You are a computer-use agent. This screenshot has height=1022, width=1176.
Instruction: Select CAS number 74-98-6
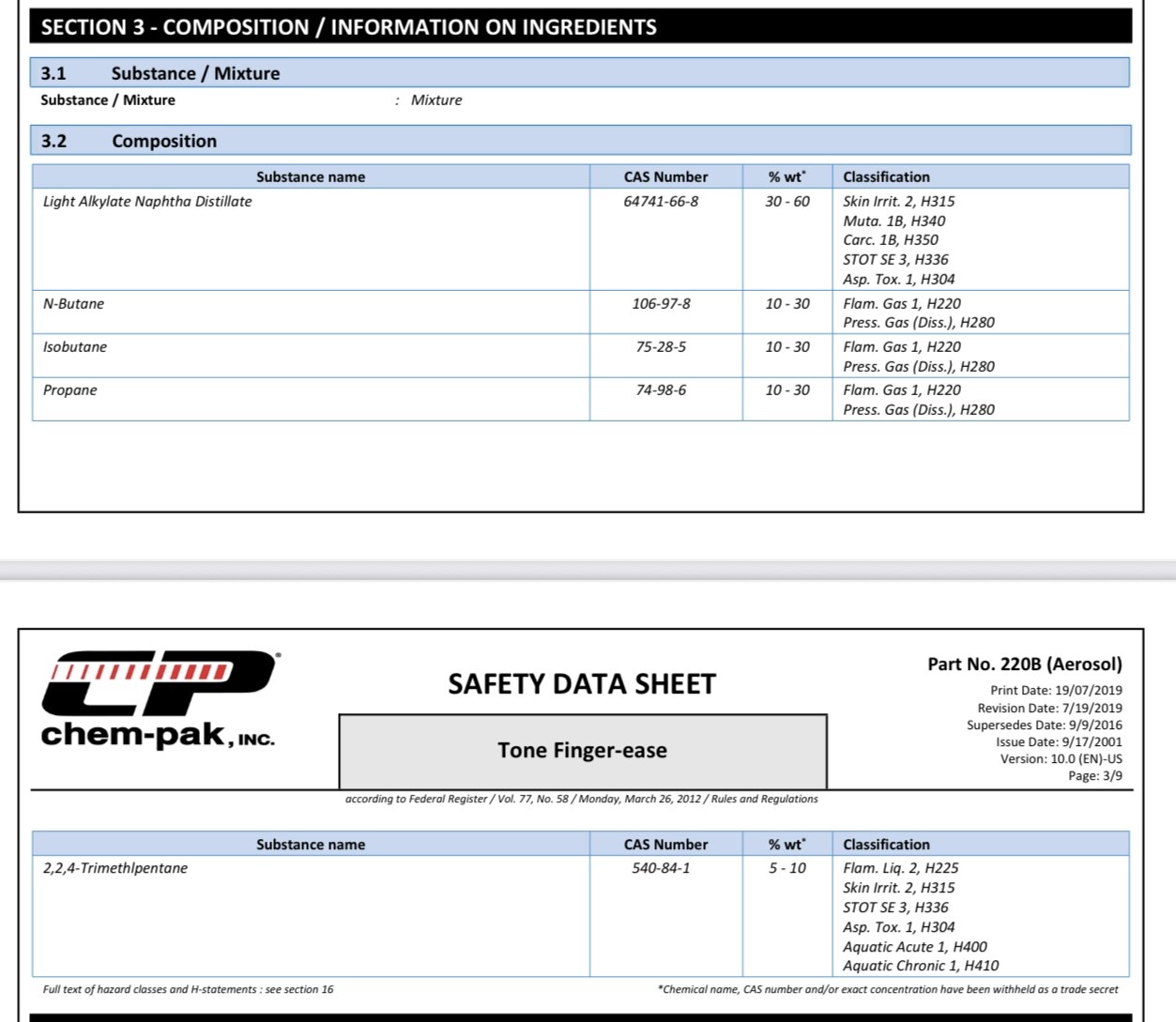pyautogui.click(x=661, y=390)
